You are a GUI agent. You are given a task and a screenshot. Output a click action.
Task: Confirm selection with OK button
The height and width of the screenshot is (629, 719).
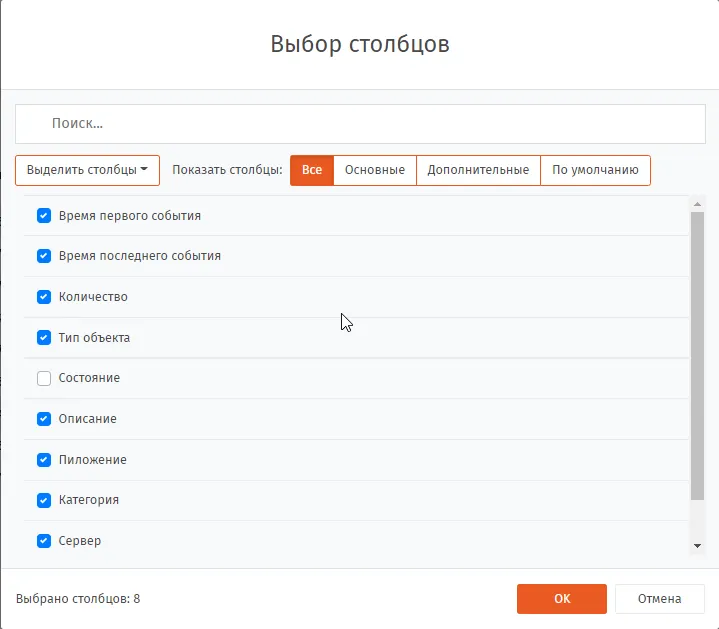[x=562, y=599]
